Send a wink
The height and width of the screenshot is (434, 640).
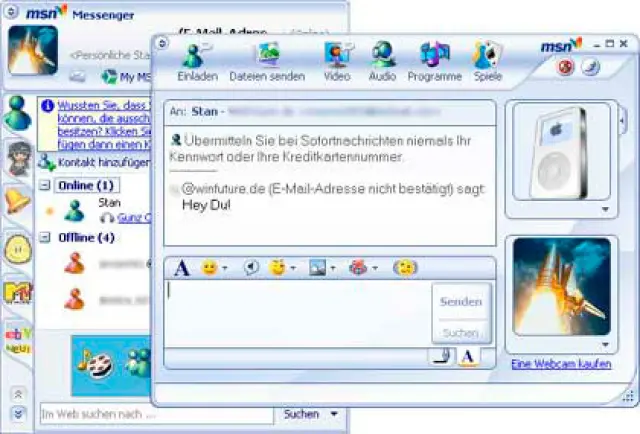tap(278, 267)
